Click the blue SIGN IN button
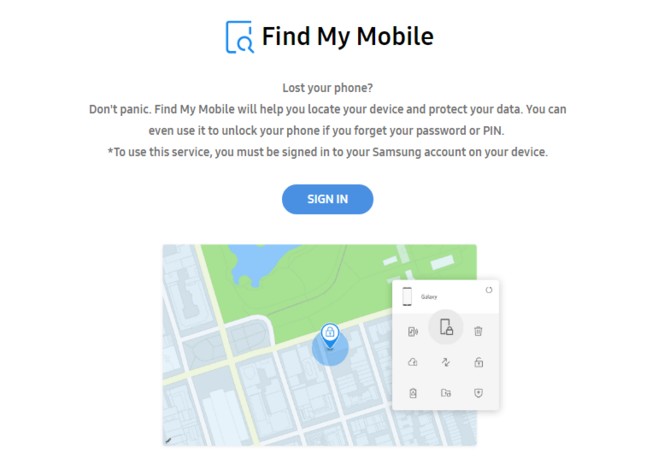670x458 pixels. click(327, 199)
